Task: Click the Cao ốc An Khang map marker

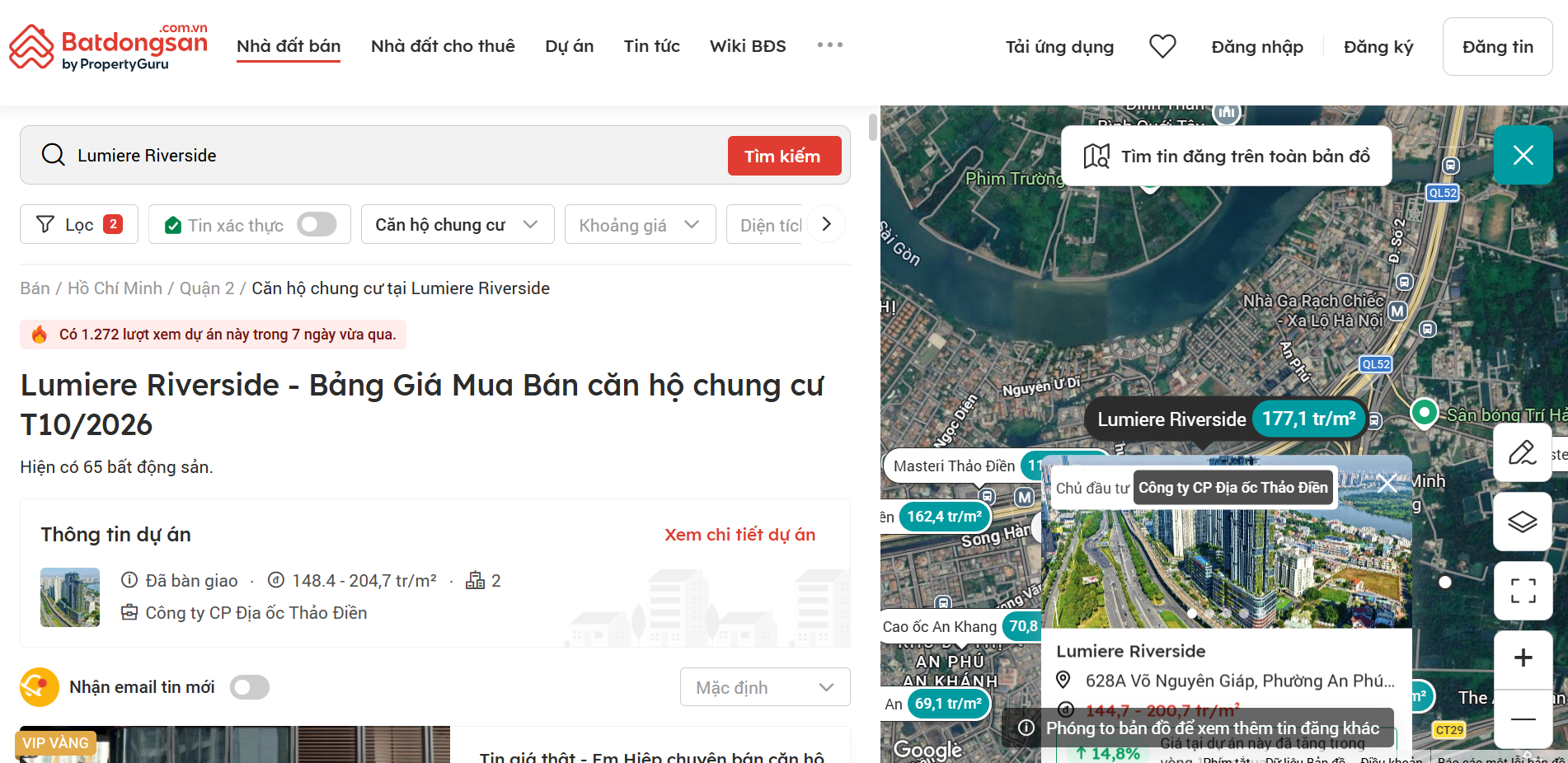Action: coord(960,626)
